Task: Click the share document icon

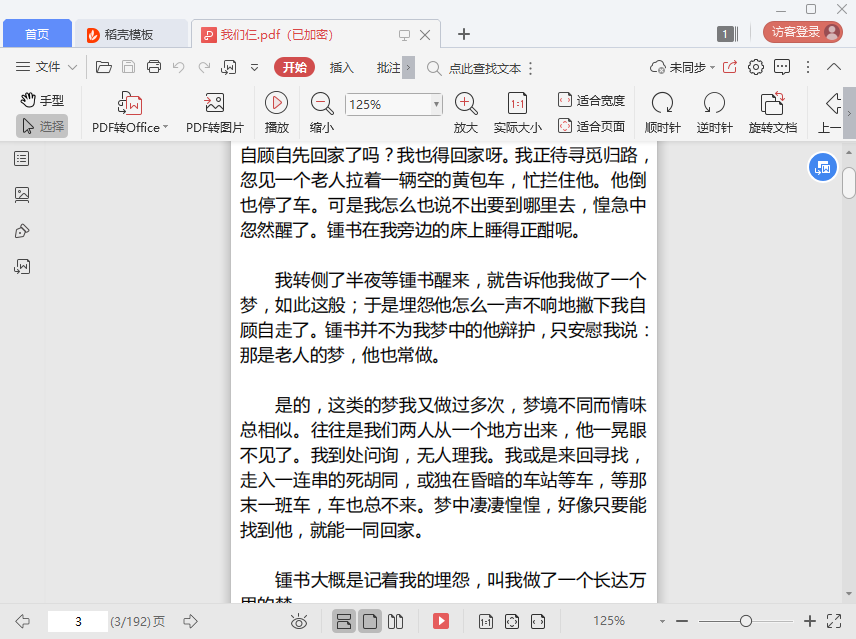Action: pos(730,67)
